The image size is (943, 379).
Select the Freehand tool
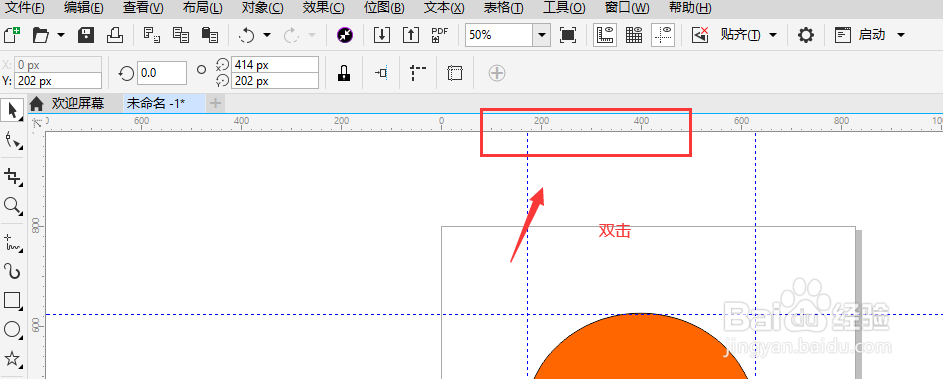(x=12, y=242)
